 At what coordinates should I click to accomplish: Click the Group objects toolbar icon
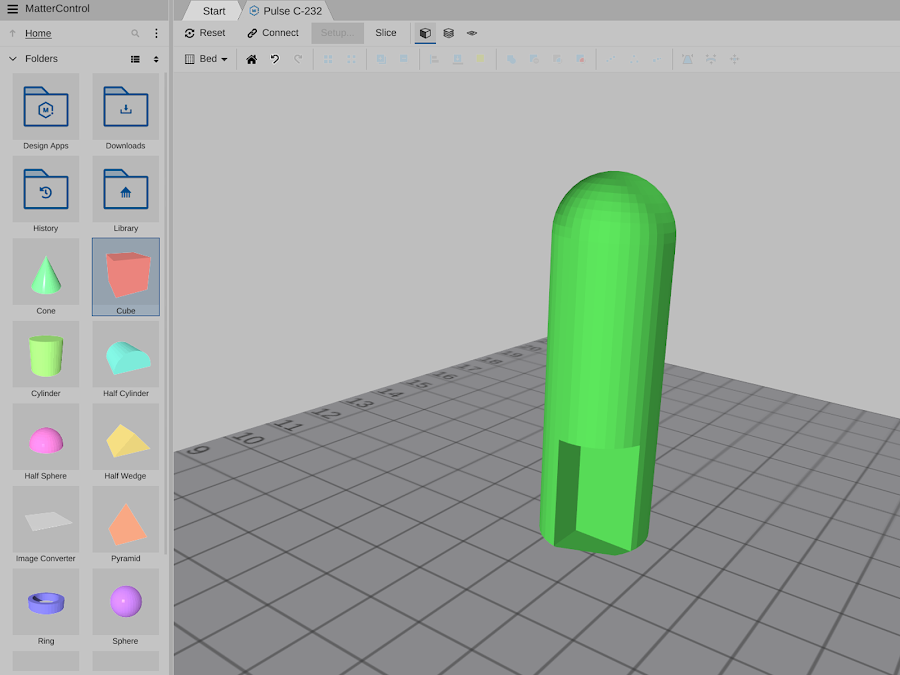point(328,59)
